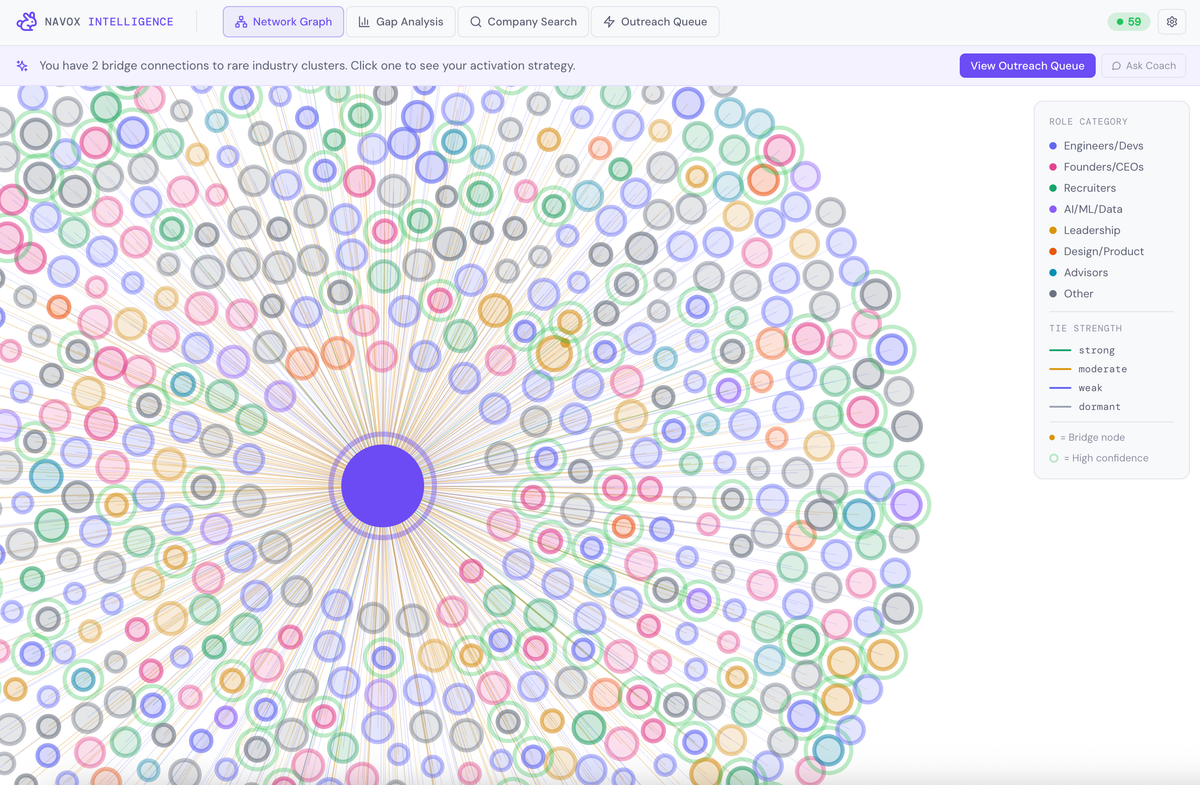
Task: Toggle the Founders/CEOs legend entry
Action: point(1103,167)
